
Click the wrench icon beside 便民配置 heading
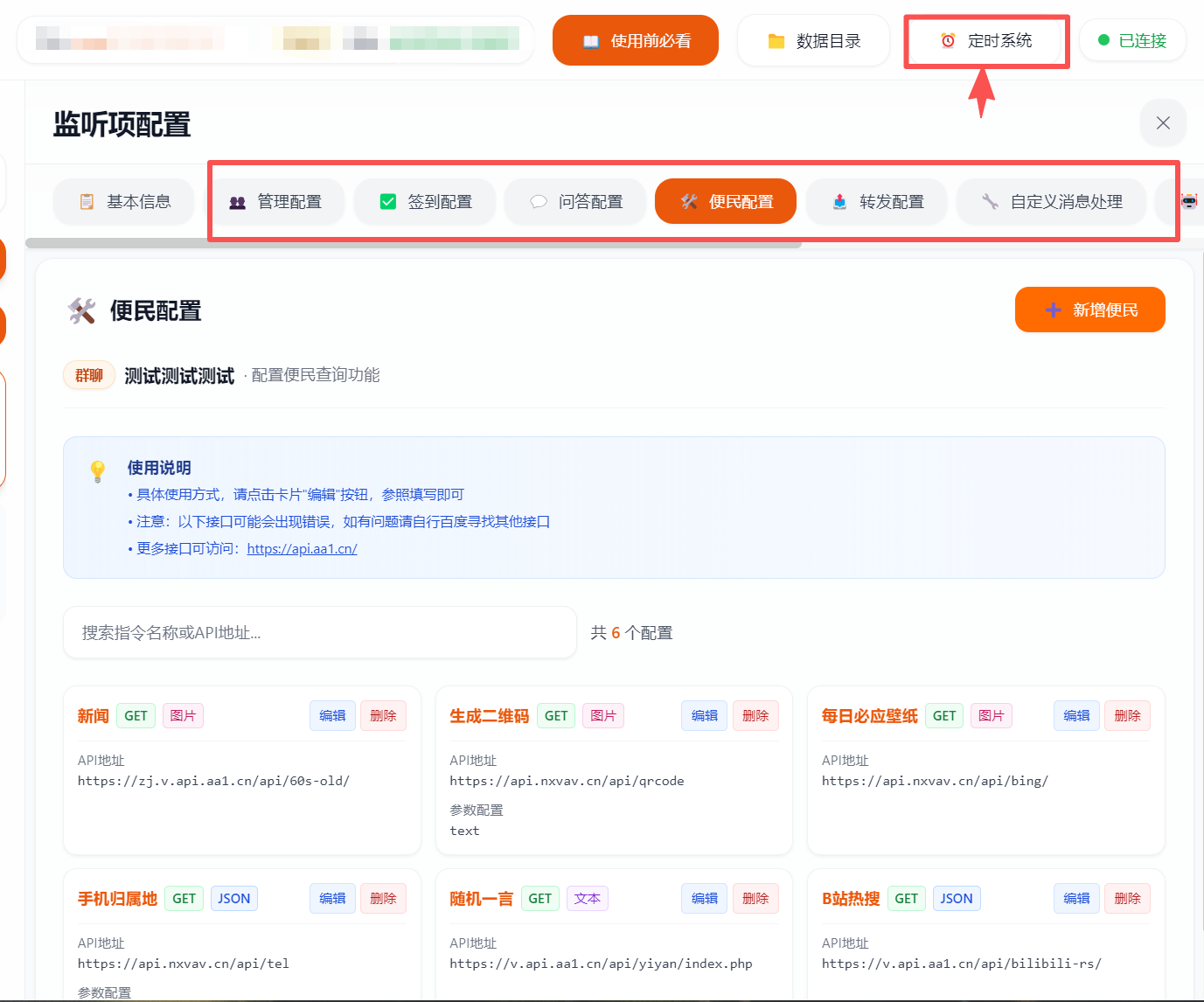click(83, 311)
